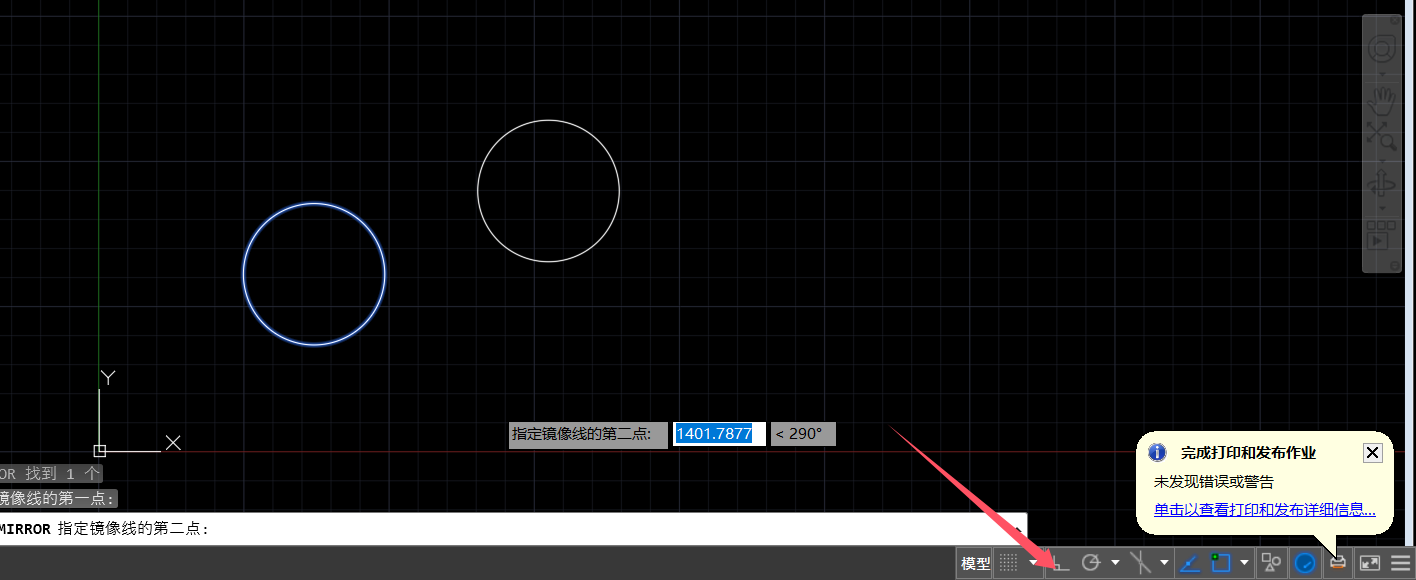Toggle the grid display icon

coord(1009,563)
